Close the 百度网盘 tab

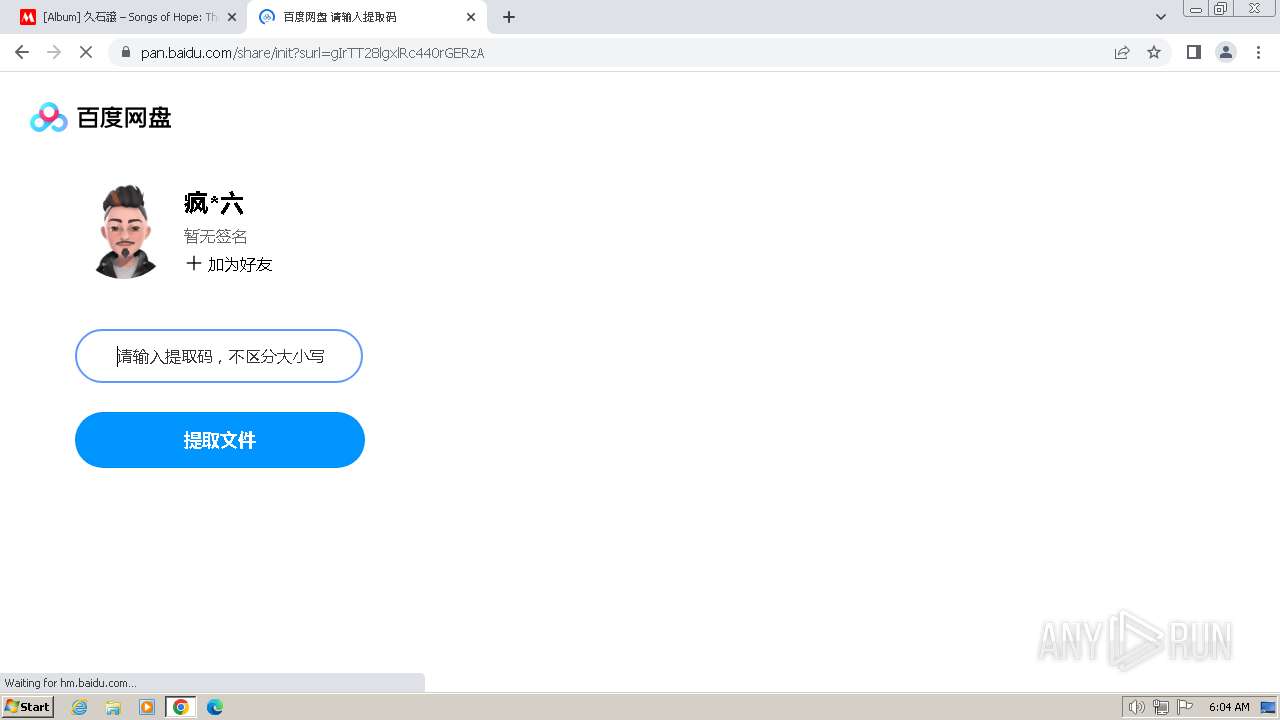tap(471, 17)
